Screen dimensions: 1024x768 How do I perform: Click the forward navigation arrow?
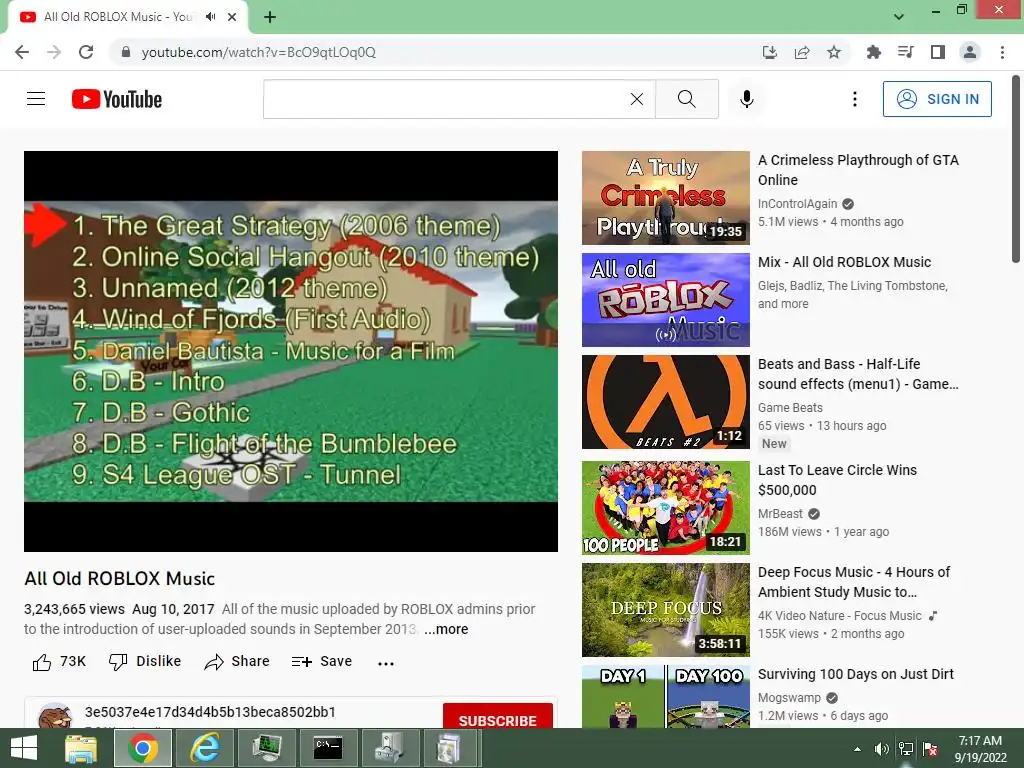[x=54, y=52]
